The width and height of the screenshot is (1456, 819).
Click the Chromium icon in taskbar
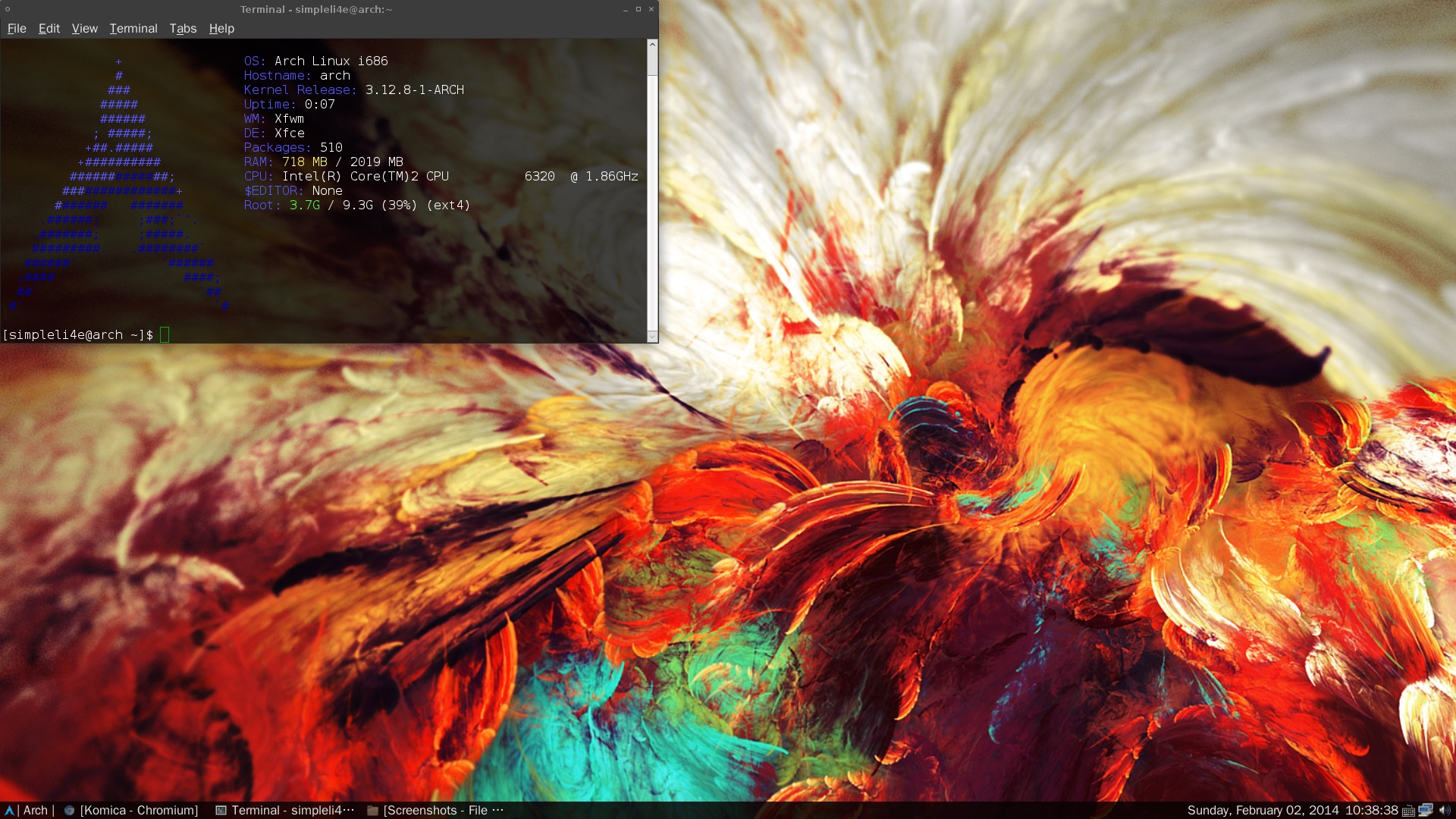click(x=69, y=810)
